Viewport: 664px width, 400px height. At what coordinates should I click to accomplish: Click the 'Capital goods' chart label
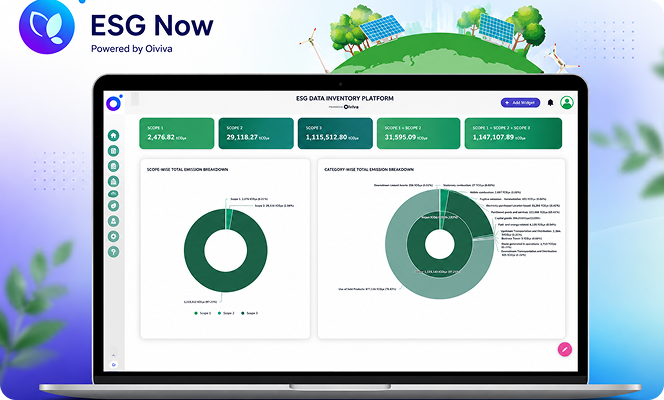point(517,218)
